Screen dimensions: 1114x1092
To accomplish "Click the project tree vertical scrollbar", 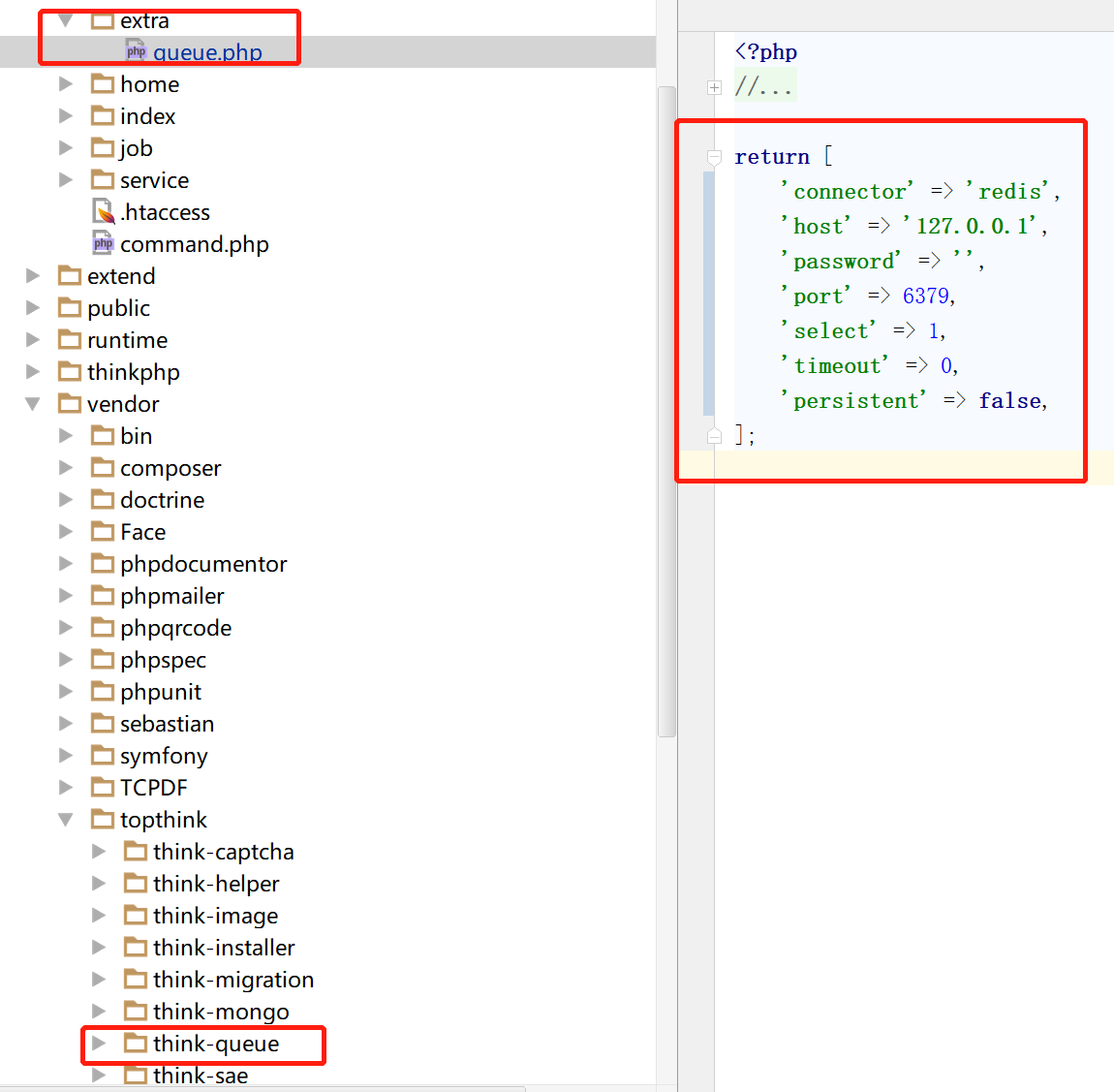I will 666,412.
